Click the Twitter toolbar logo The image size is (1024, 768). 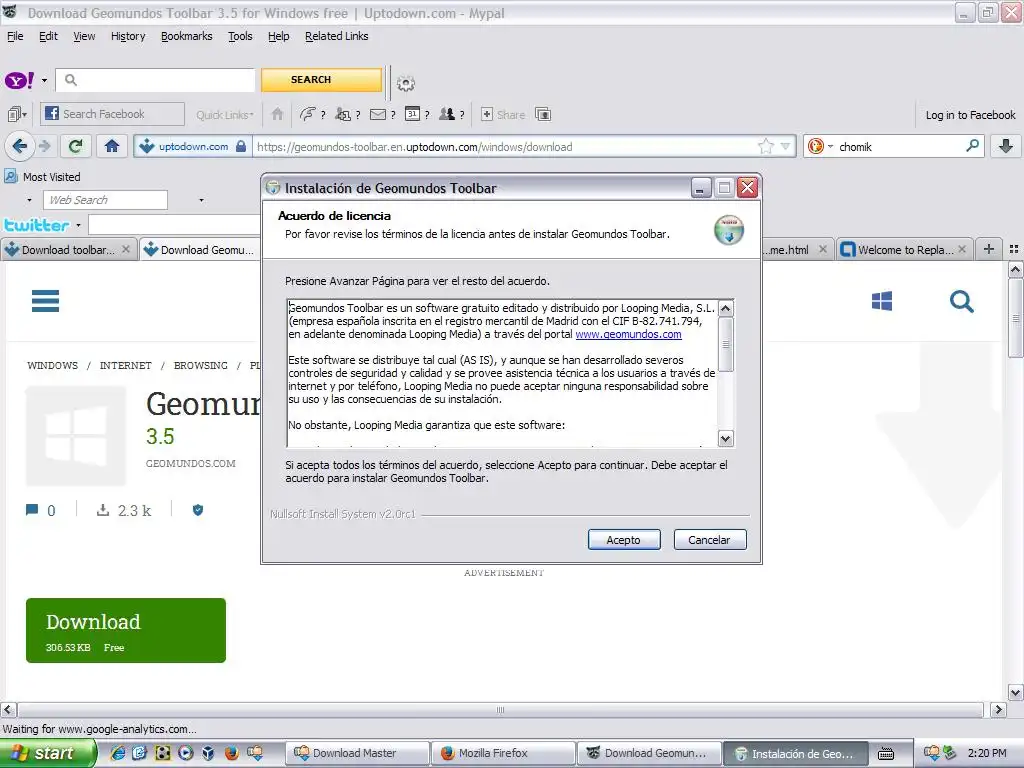pyautogui.click(x=37, y=225)
